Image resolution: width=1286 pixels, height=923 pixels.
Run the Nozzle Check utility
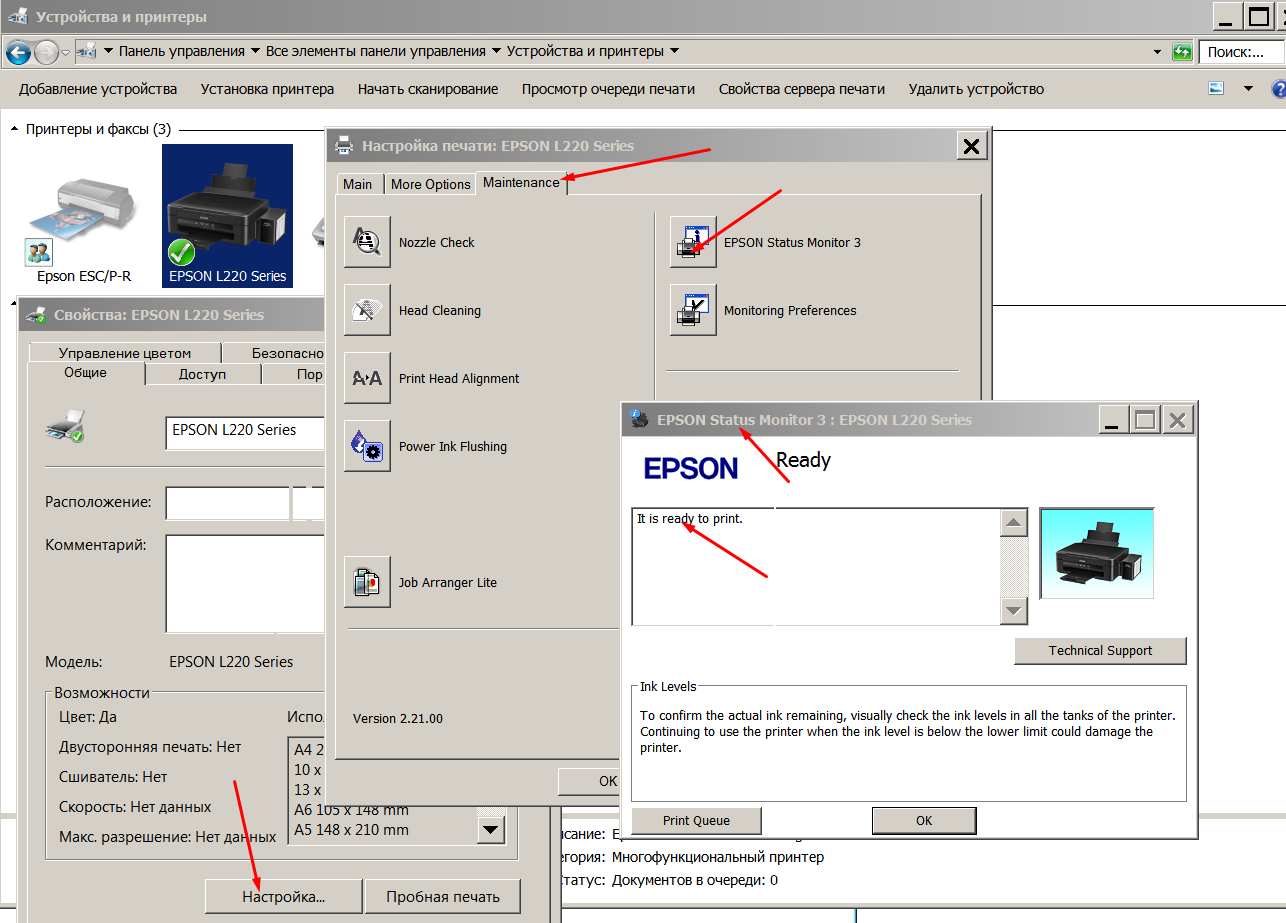pos(367,243)
